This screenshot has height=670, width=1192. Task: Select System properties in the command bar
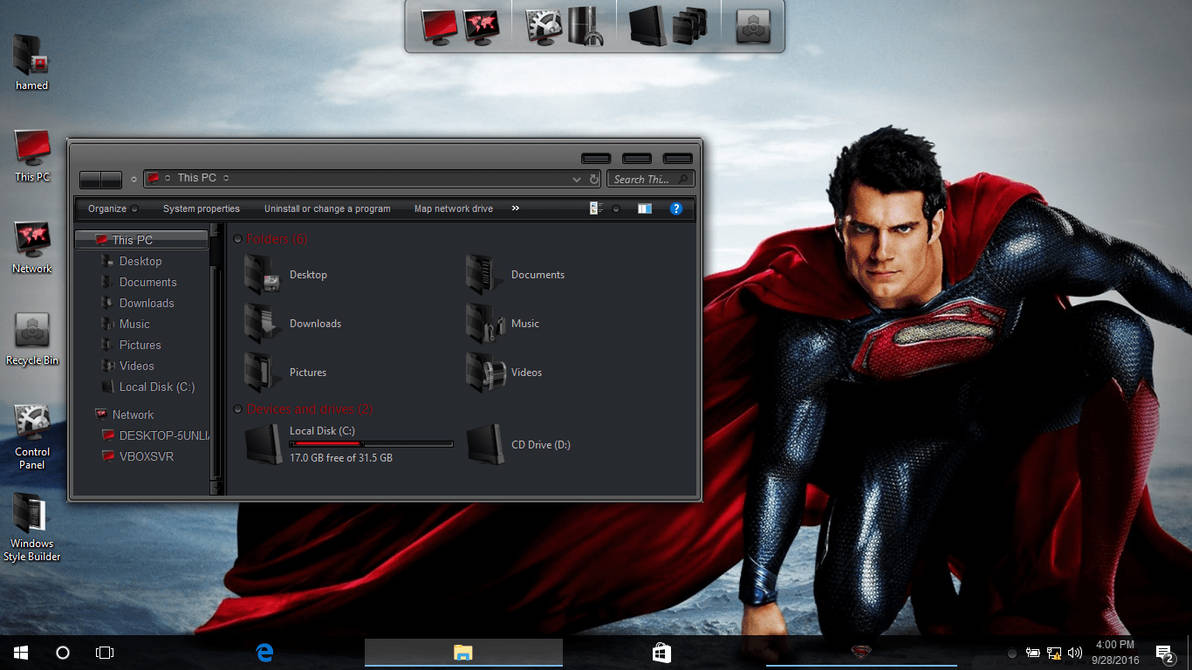coord(202,208)
